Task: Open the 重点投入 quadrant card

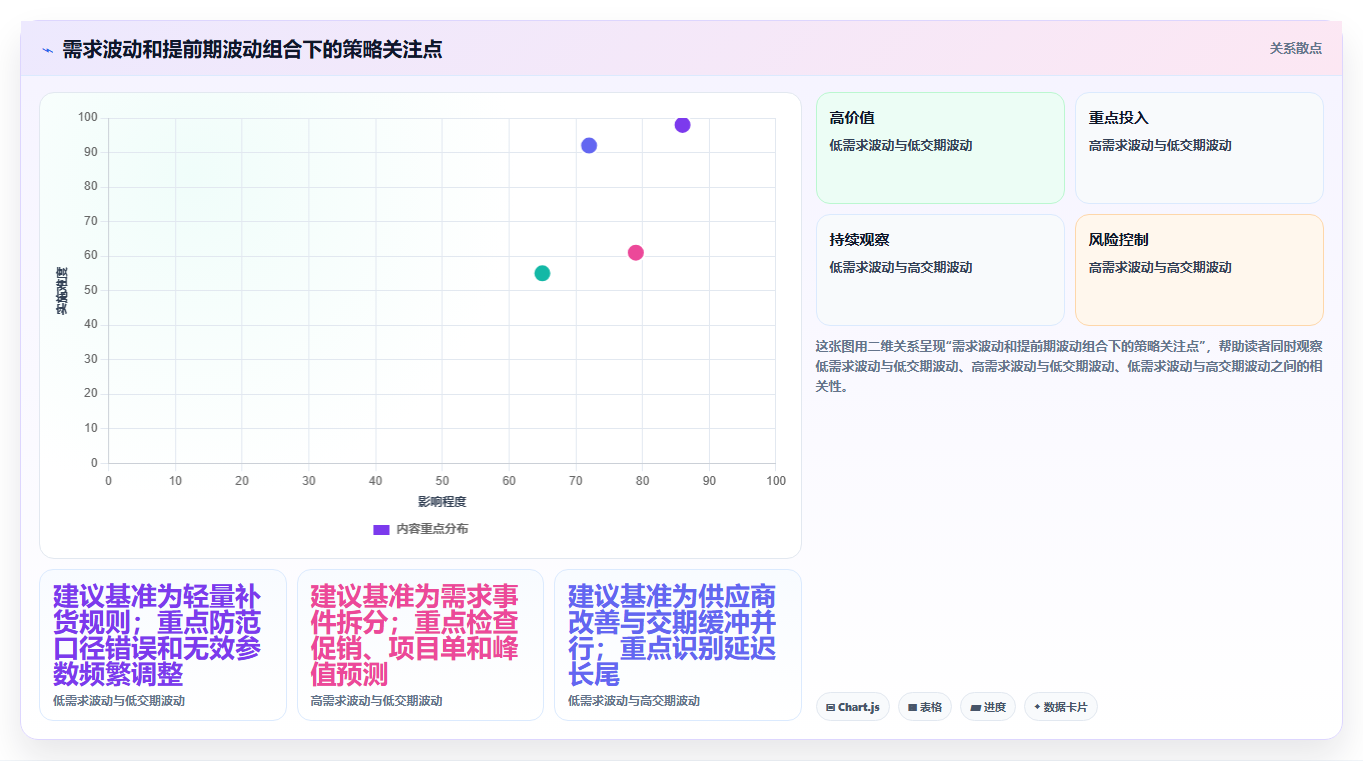Action: [x=1199, y=148]
